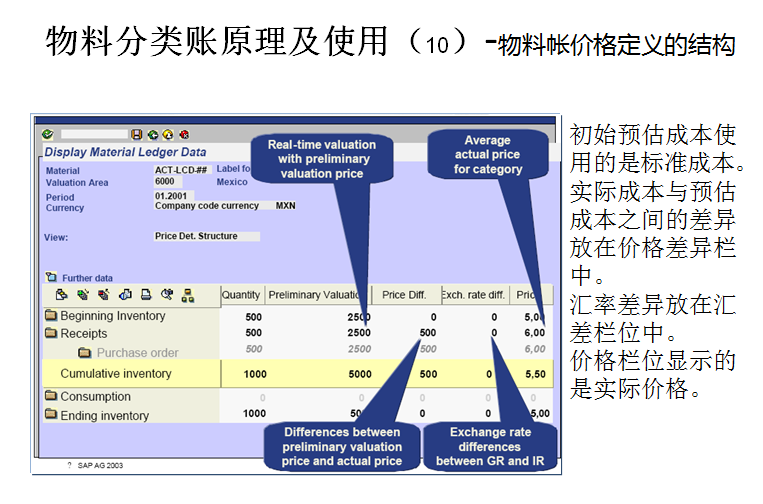This screenshot has height=504, width=763.
Task: Click the green Back arrow icon
Action: click(153, 135)
